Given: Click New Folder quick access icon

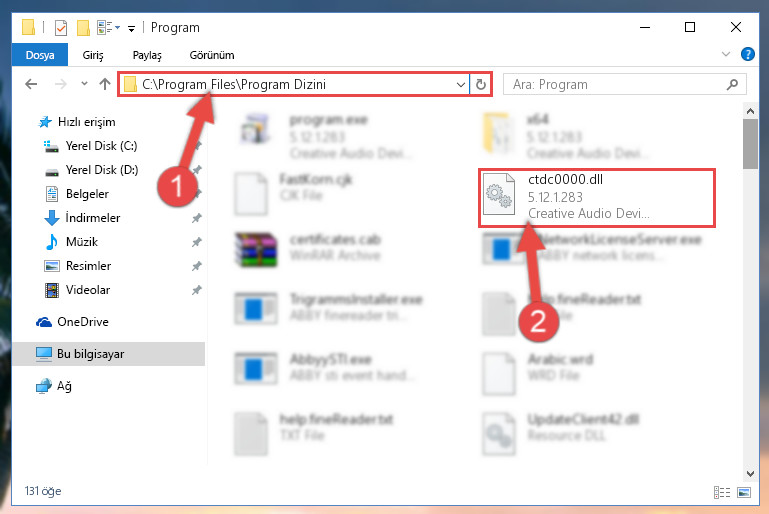Looking at the screenshot, I should [x=83, y=27].
